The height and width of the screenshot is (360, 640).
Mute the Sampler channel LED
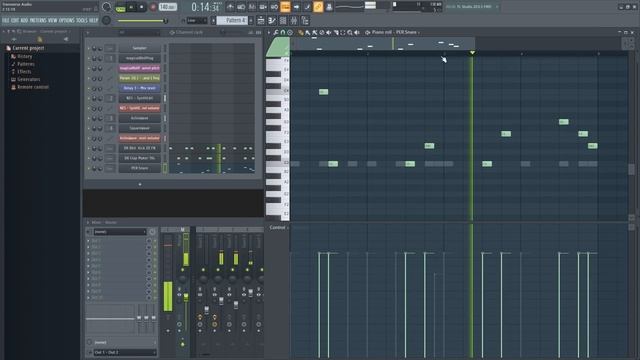click(x=89, y=48)
